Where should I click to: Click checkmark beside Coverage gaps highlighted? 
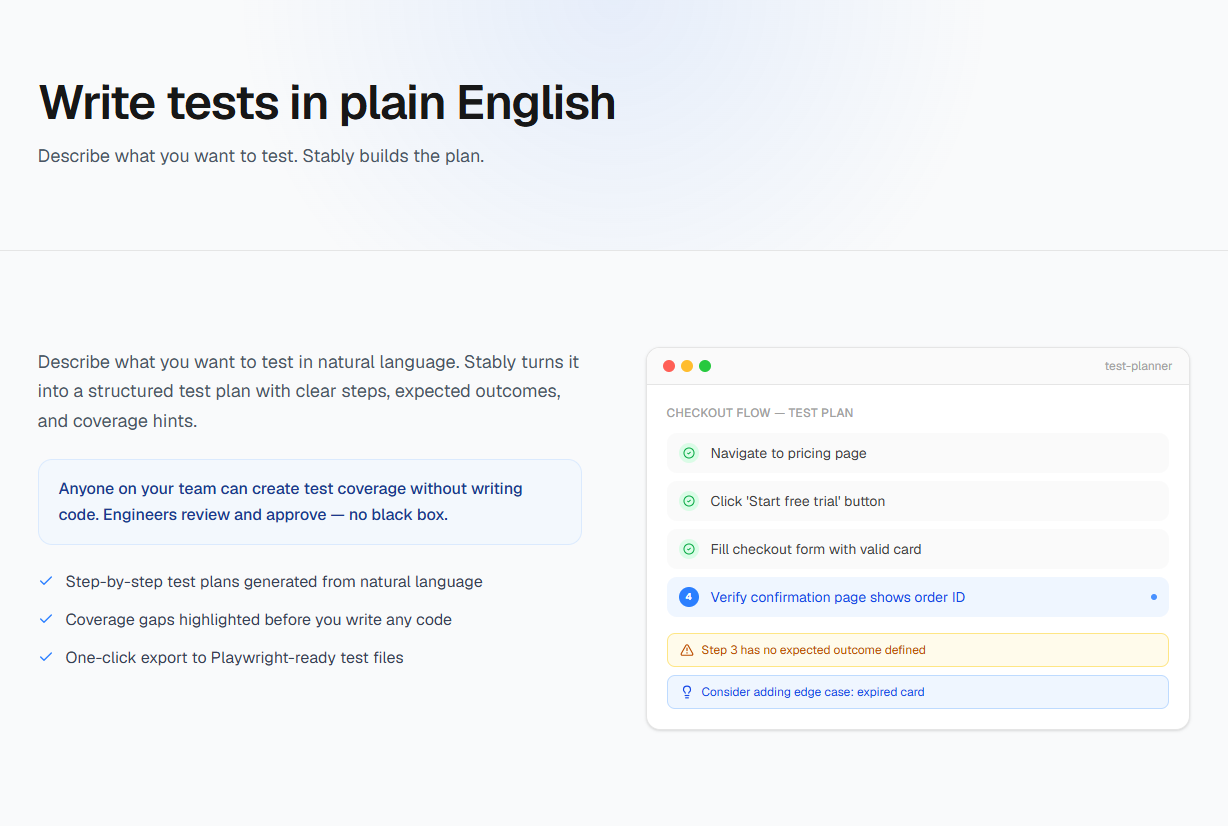(x=45, y=619)
